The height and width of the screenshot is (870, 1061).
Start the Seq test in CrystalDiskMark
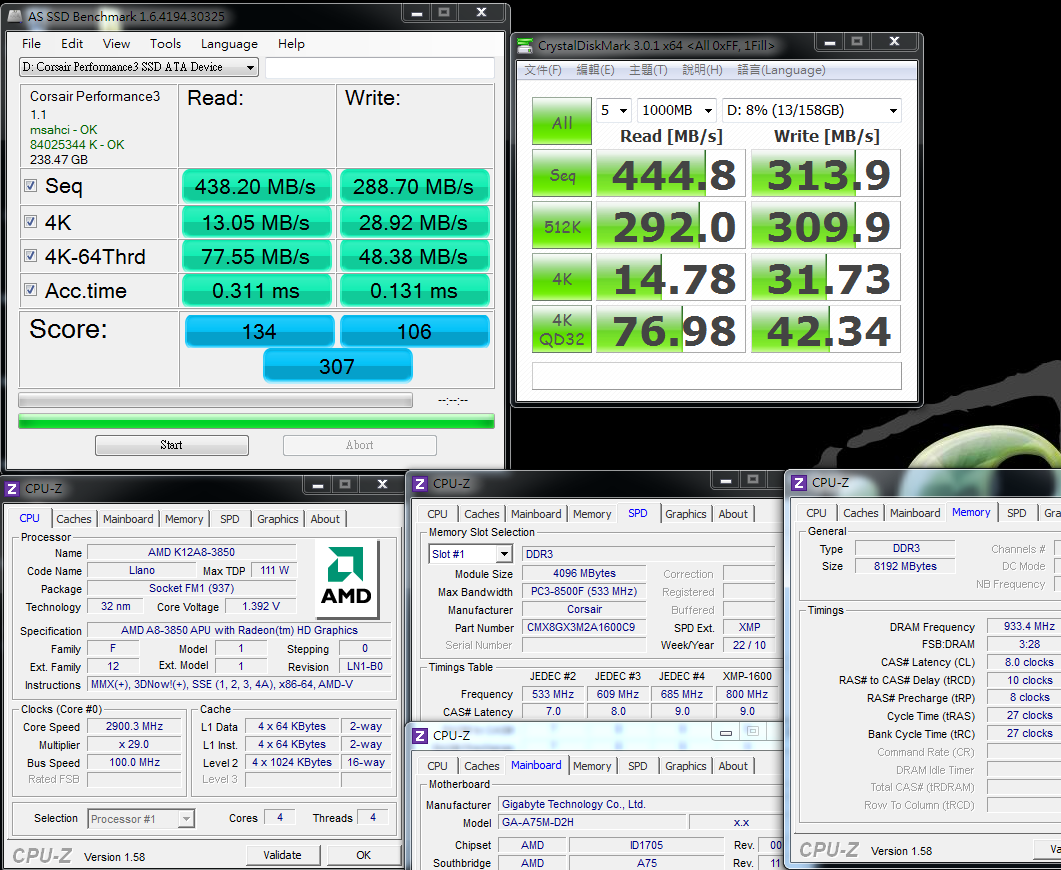coord(562,174)
